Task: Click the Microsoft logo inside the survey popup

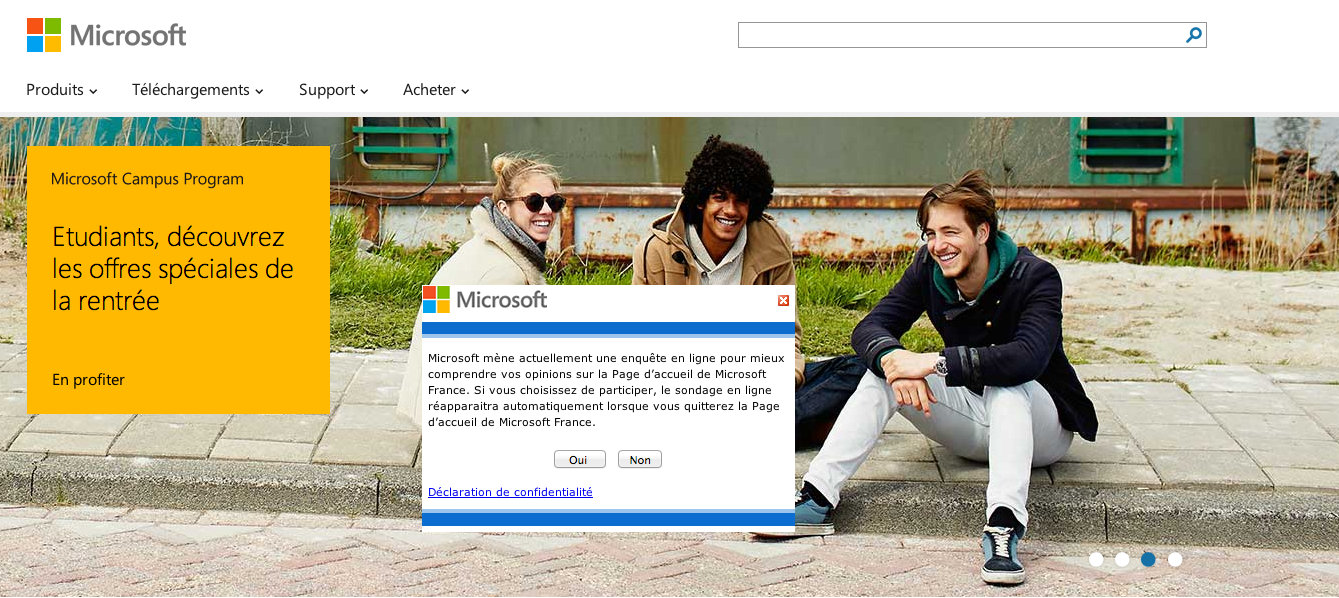Action: pyautogui.click(x=485, y=300)
